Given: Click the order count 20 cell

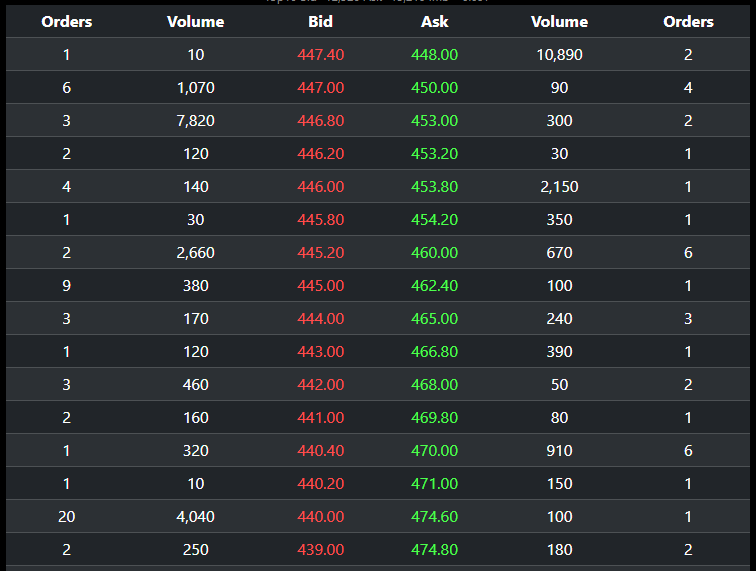Looking at the screenshot, I should tap(67, 516).
